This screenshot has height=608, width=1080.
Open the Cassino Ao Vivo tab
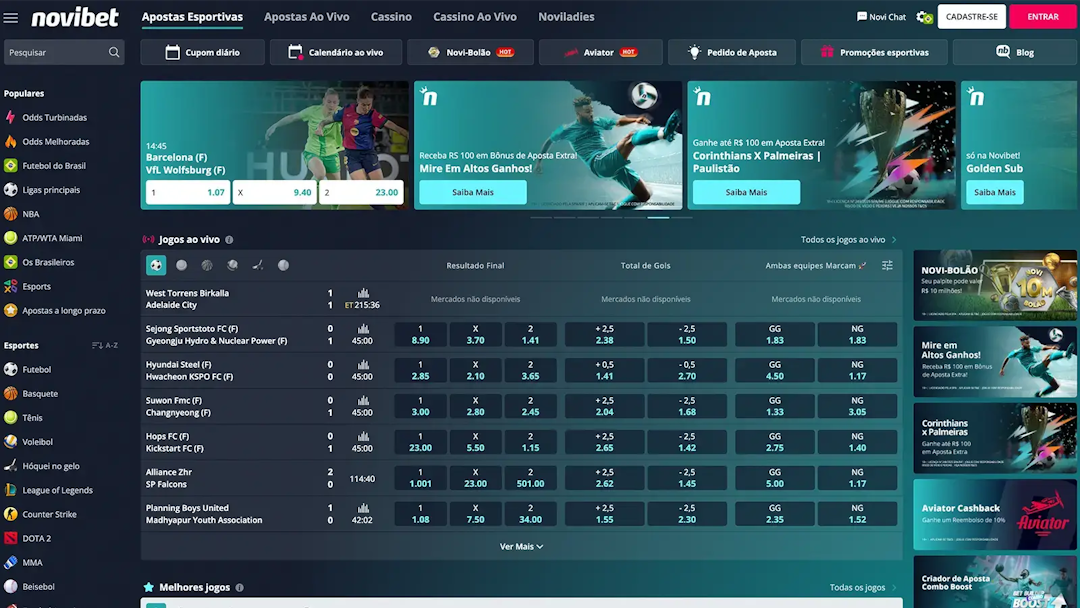coord(475,17)
